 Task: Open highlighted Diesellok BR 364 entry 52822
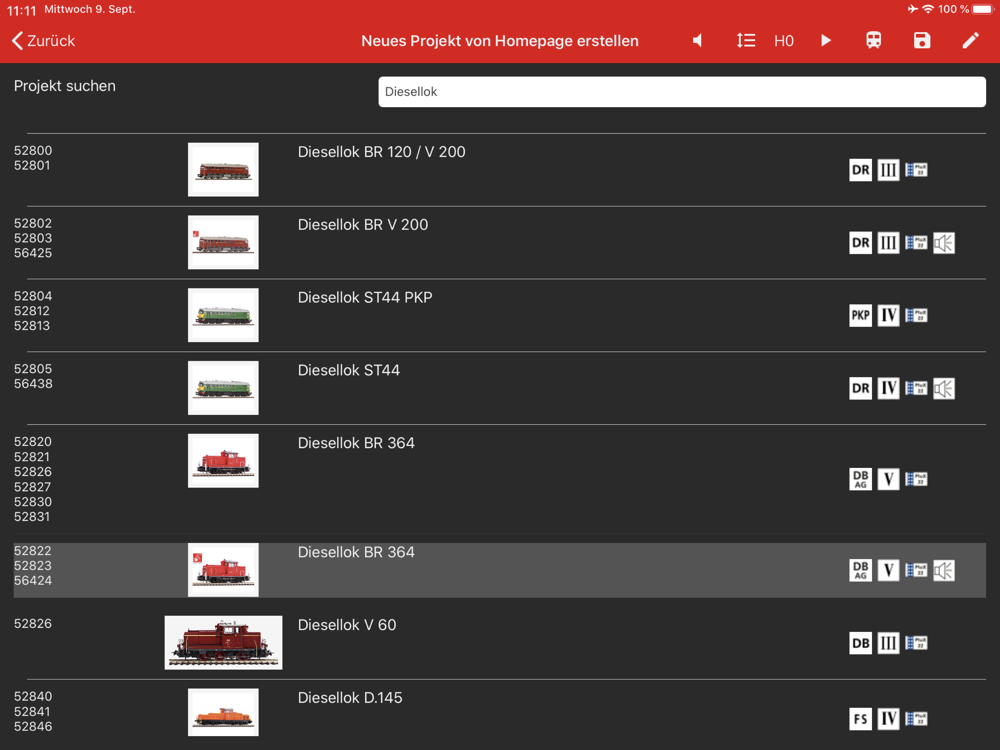click(500, 570)
